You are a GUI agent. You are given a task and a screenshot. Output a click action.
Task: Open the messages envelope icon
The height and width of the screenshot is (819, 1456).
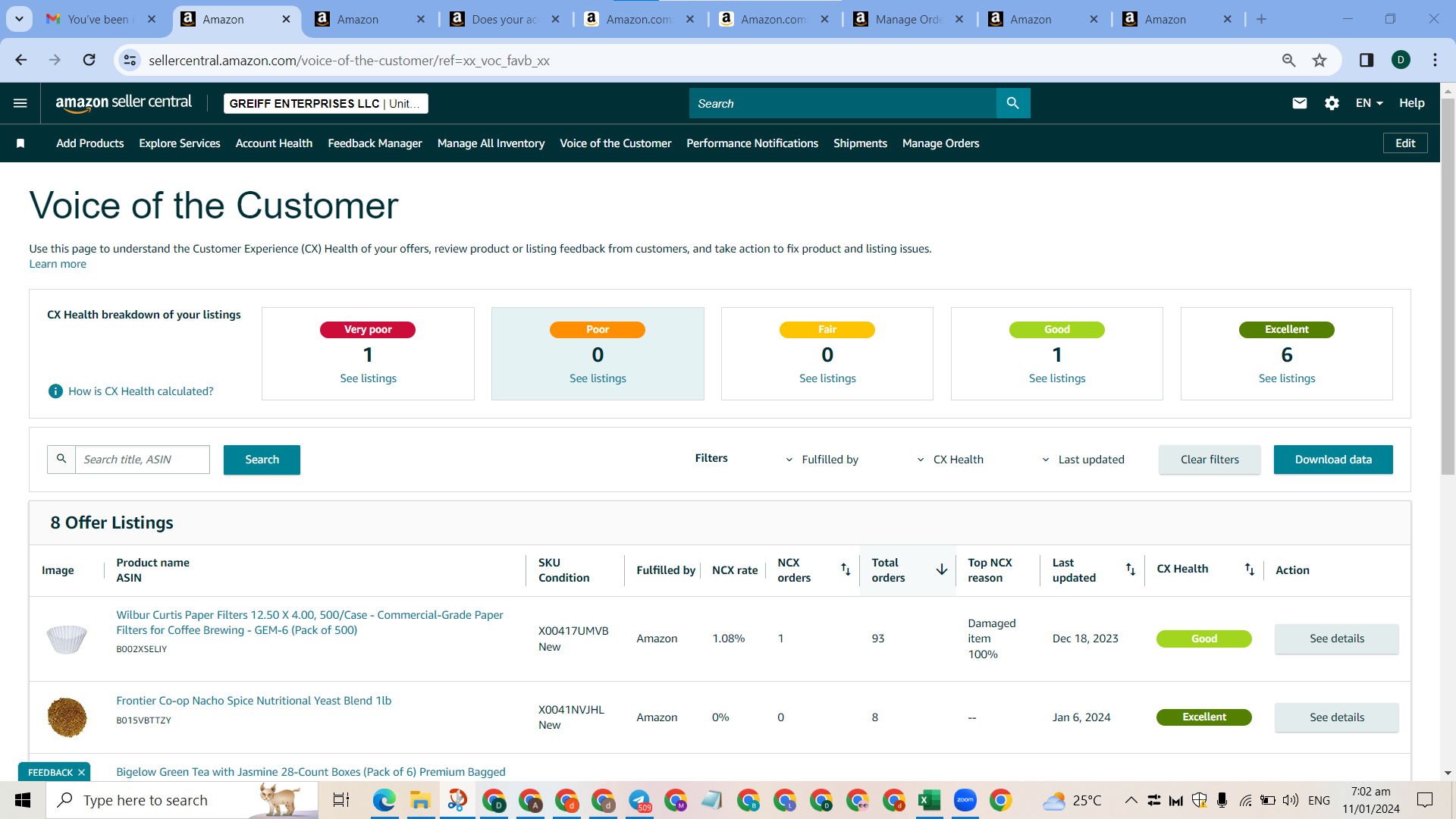1300,103
